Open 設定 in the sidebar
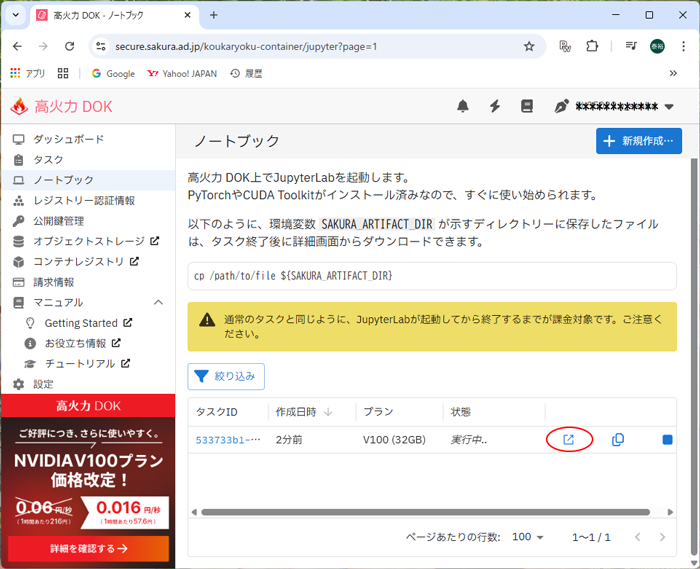The image size is (700, 569). 88,384
